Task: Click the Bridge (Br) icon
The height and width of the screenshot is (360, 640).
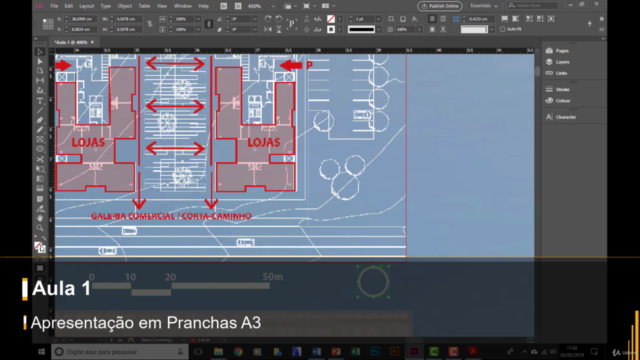Action: click(x=224, y=6)
